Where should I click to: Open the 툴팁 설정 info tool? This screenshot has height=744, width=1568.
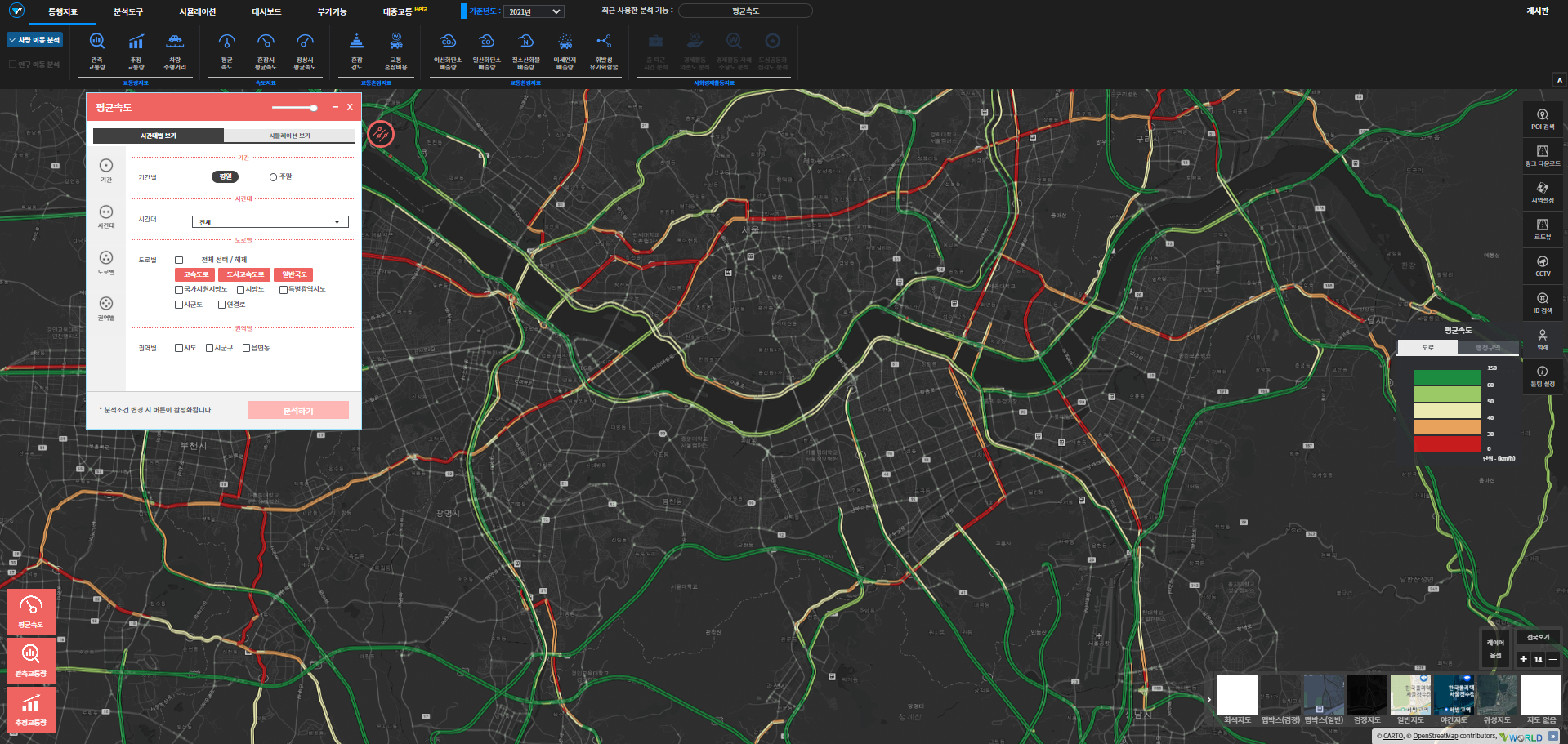1543,376
